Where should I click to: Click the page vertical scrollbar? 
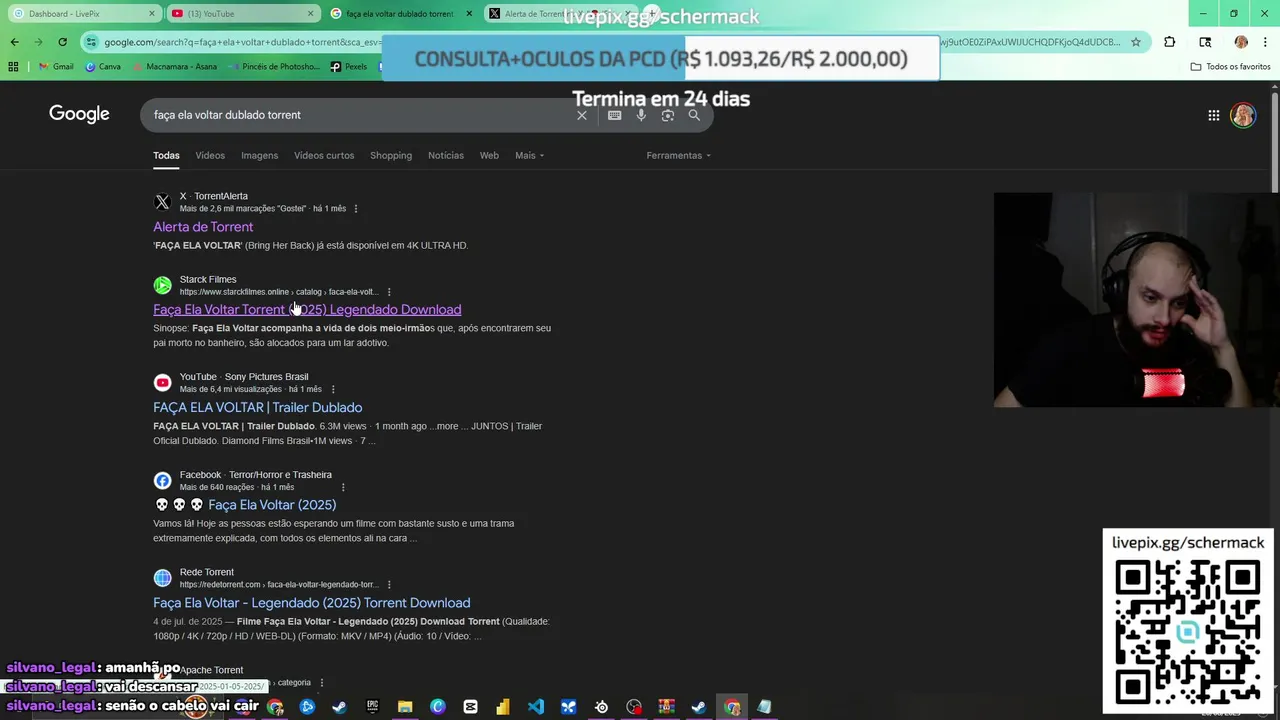point(1274,140)
